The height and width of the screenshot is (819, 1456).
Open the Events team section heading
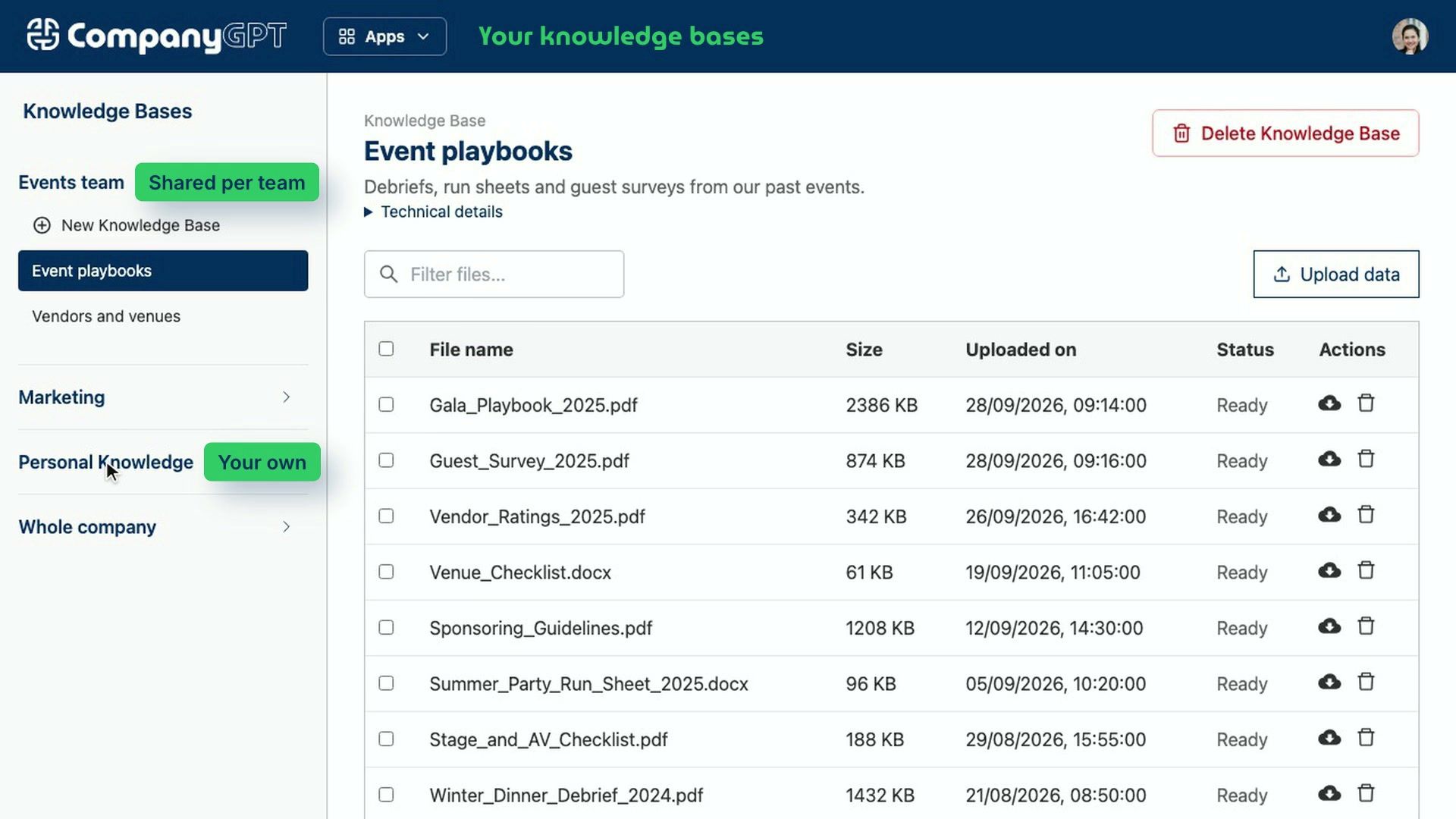click(71, 183)
